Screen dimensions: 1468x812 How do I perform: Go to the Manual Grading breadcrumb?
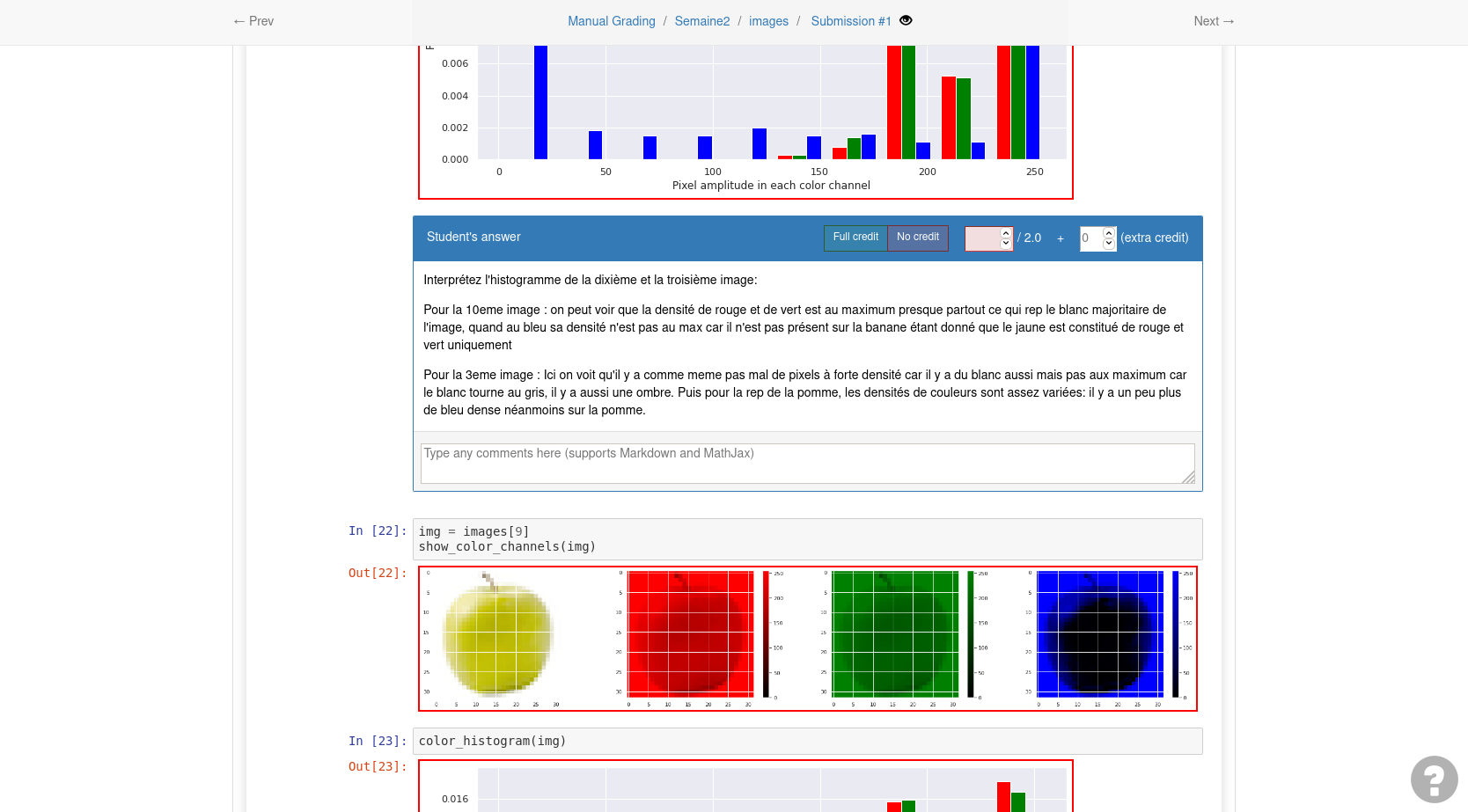611,21
